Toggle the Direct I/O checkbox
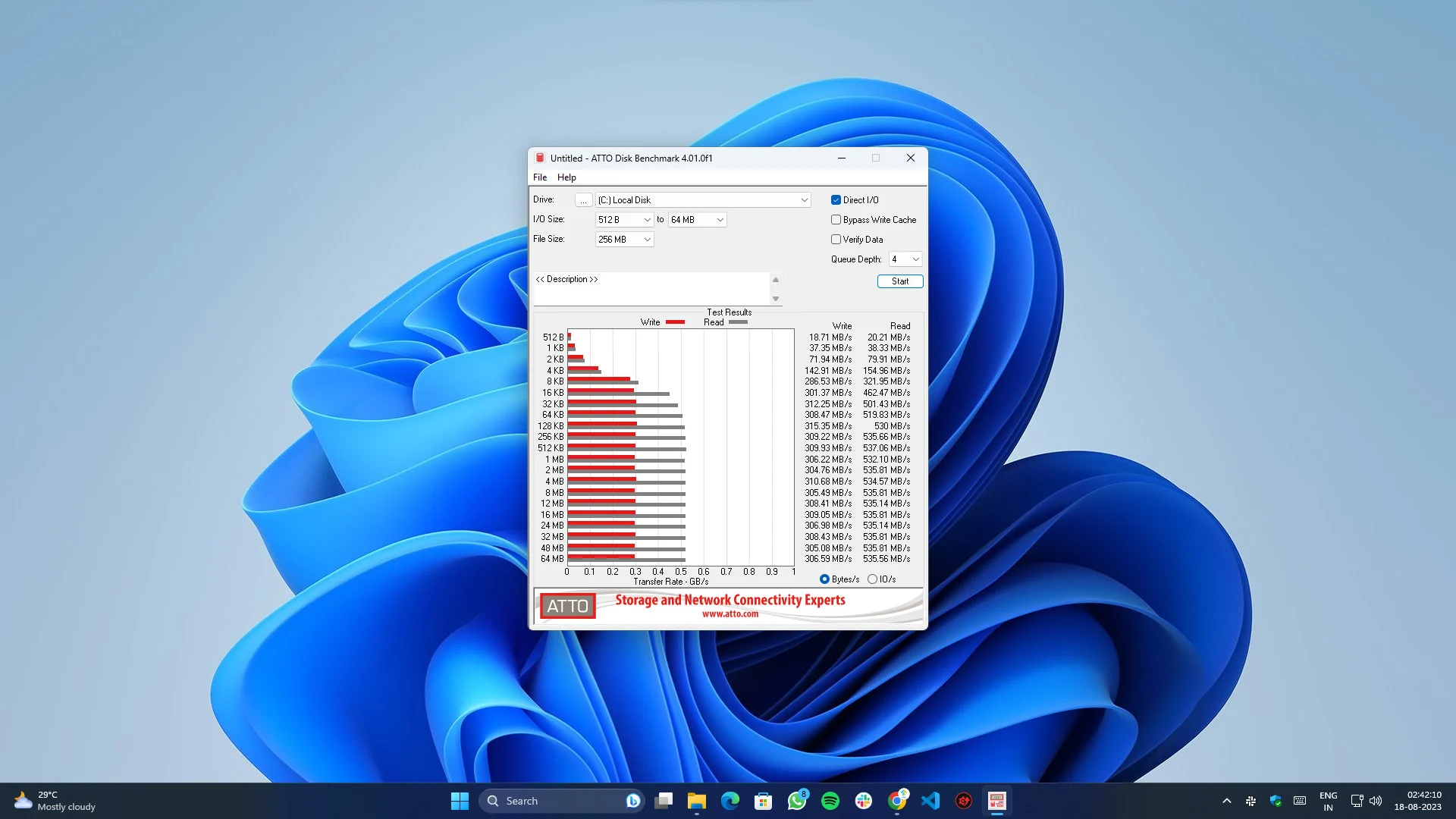This screenshot has width=1456, height=819. [836, 199]
